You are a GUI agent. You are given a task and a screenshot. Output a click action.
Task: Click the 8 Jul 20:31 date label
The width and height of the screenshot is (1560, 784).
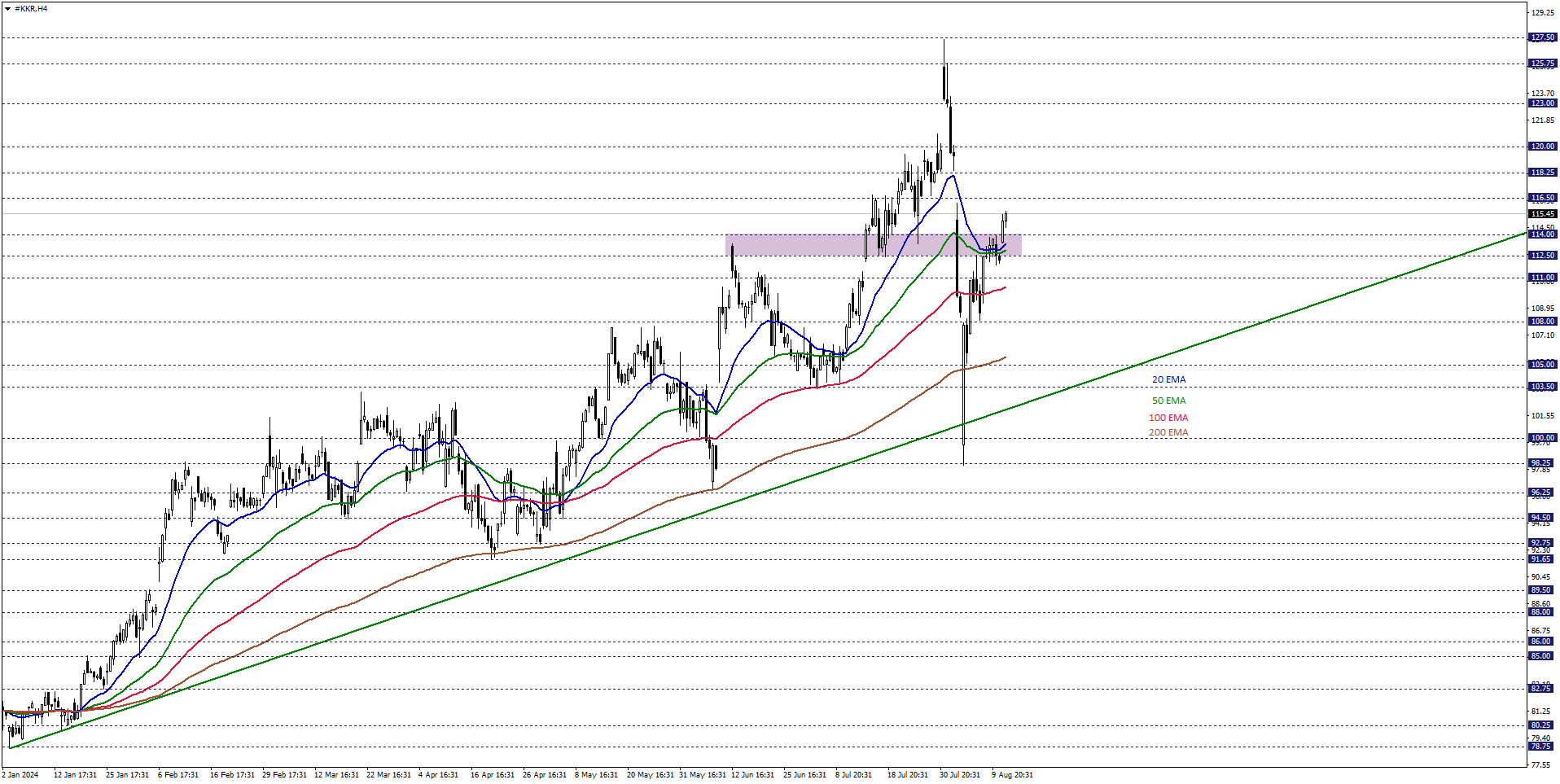tap(854, 775)
